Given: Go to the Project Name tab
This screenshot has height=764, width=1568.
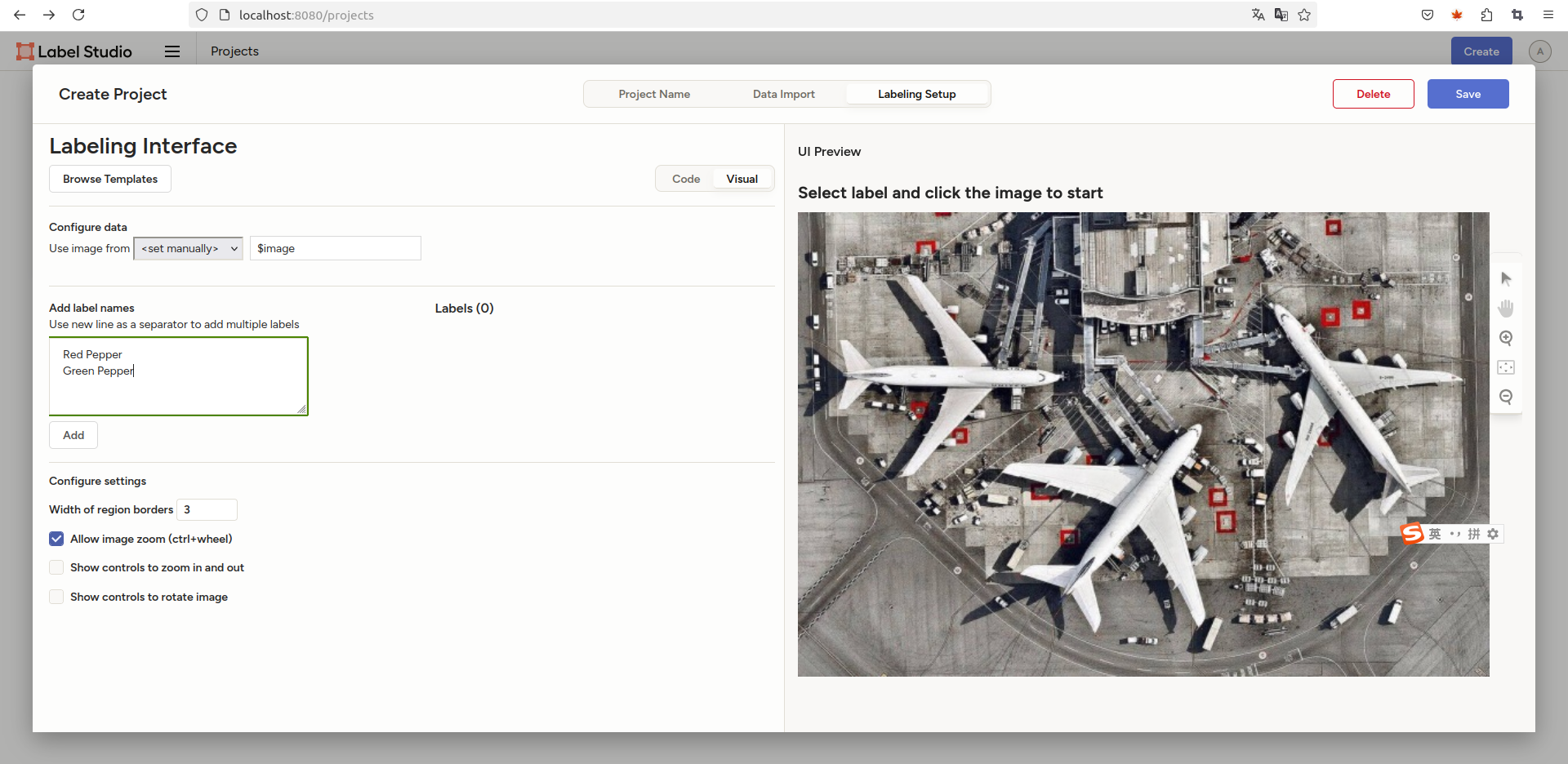Looking at the screenshot, I should tap(654, 94).
